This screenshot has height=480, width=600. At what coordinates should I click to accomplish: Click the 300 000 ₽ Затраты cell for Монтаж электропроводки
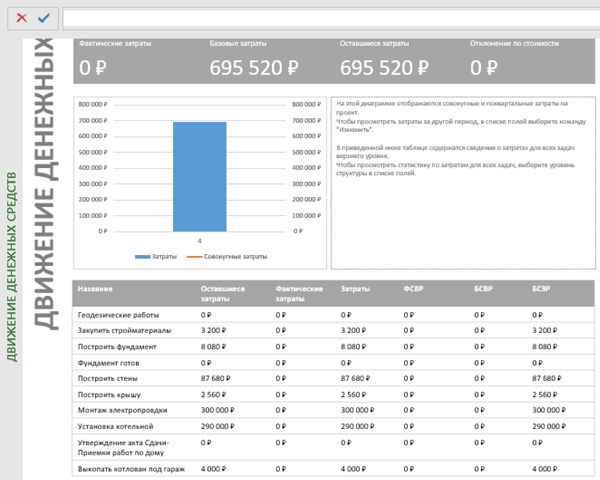pyautogui.click(x=357, y=410)
